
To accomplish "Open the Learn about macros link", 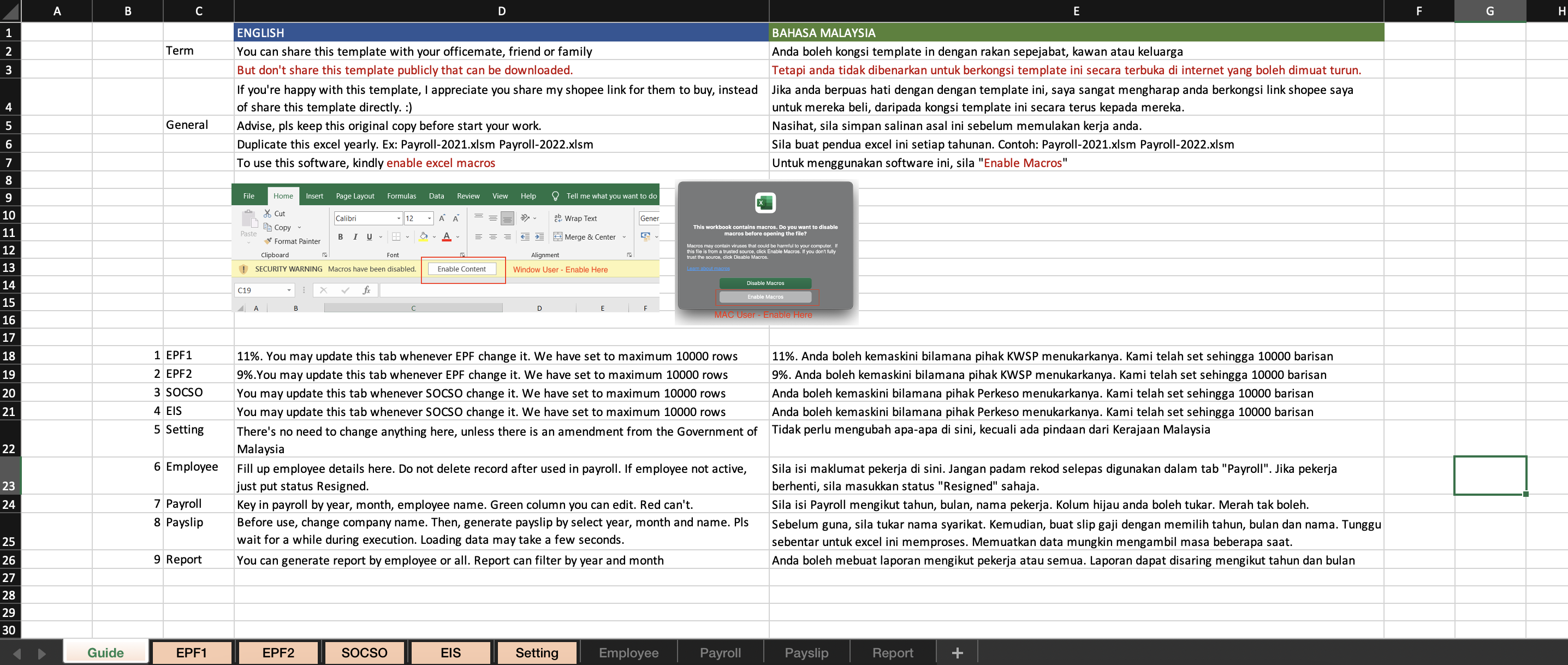I will click(708, 269).
